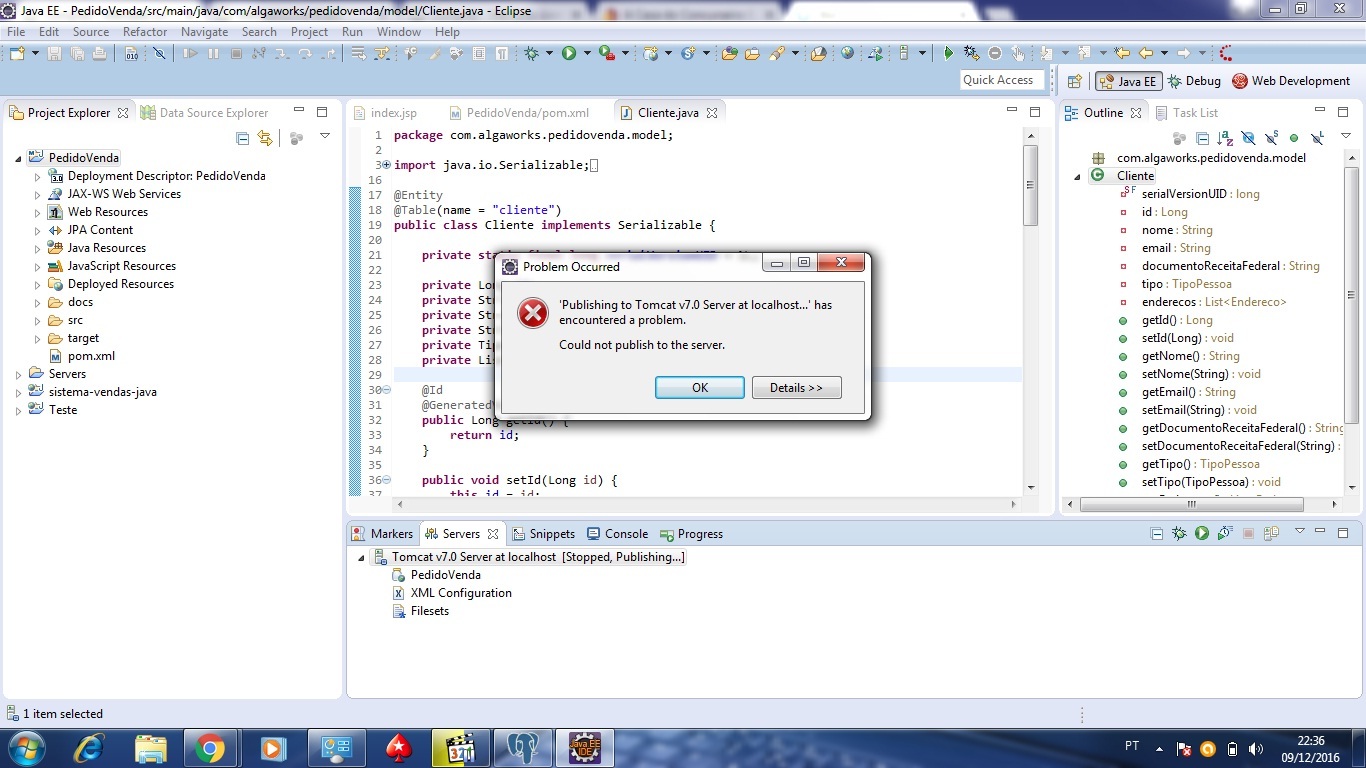This screenshot has width=1366, height=768.
Task: Click the New file wizard icon
Action: pos(17,53)
